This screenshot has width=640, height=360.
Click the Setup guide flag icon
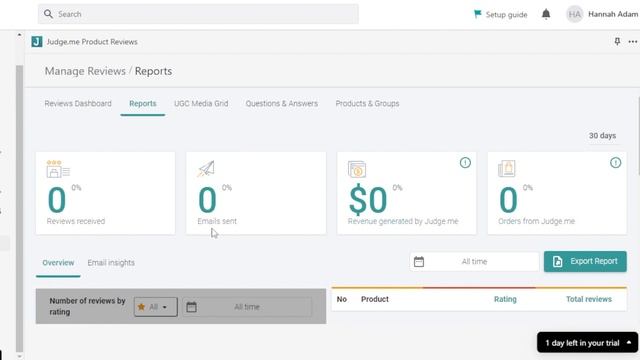477,14
